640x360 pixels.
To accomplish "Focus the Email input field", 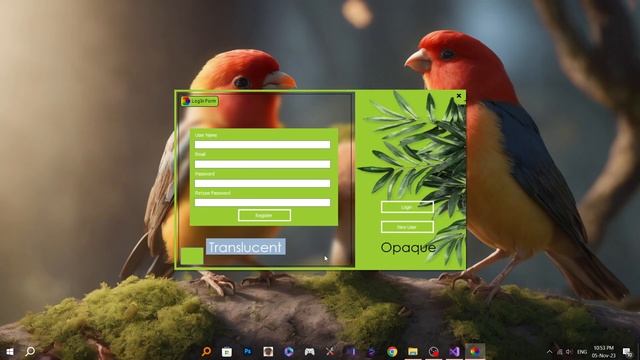I will pyautogui.click(x=262, y=164).
